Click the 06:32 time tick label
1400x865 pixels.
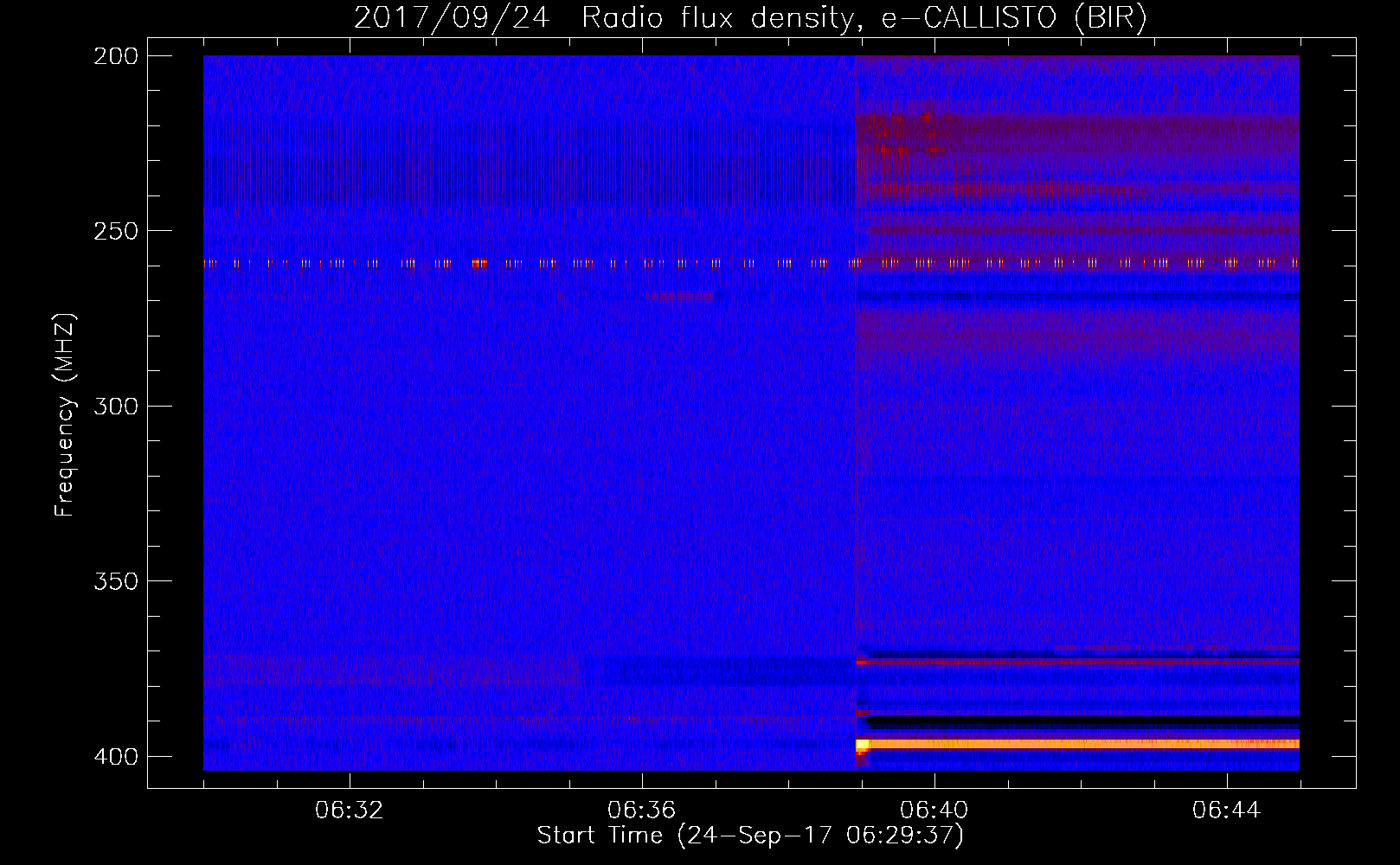click(350, 811)
